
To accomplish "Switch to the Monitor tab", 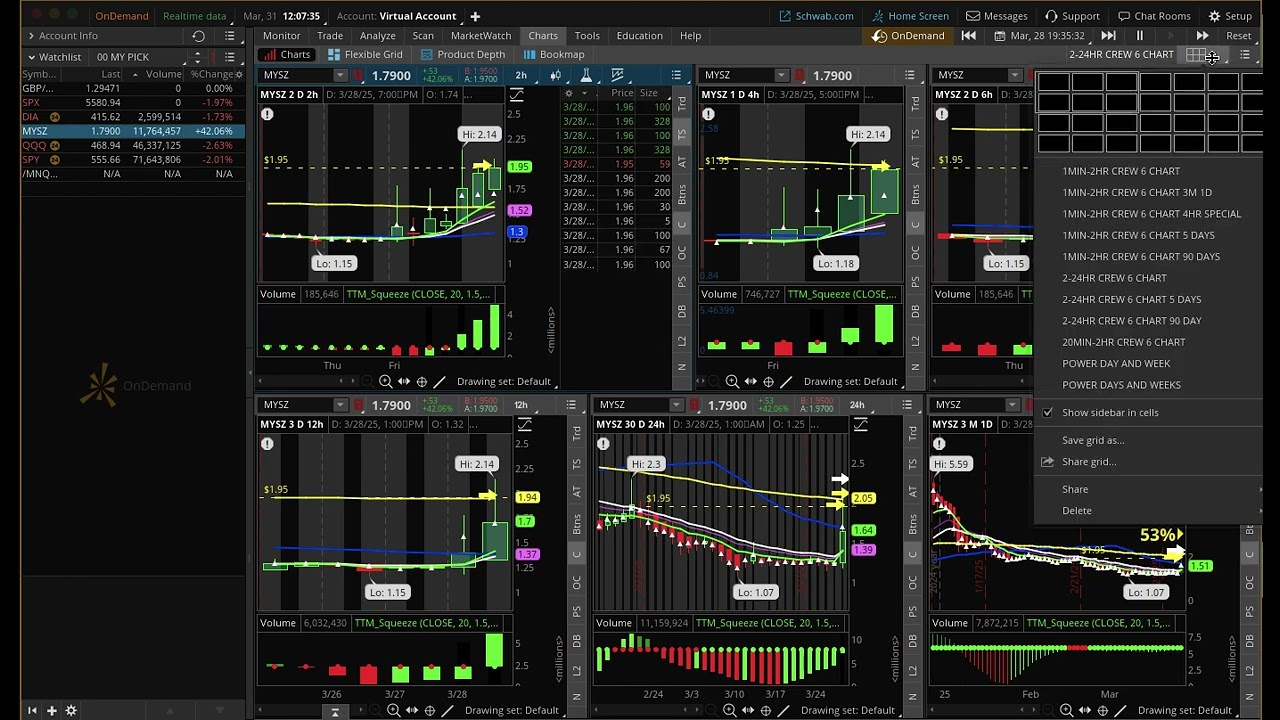I will pyautogui.click(x=281, y=36).
